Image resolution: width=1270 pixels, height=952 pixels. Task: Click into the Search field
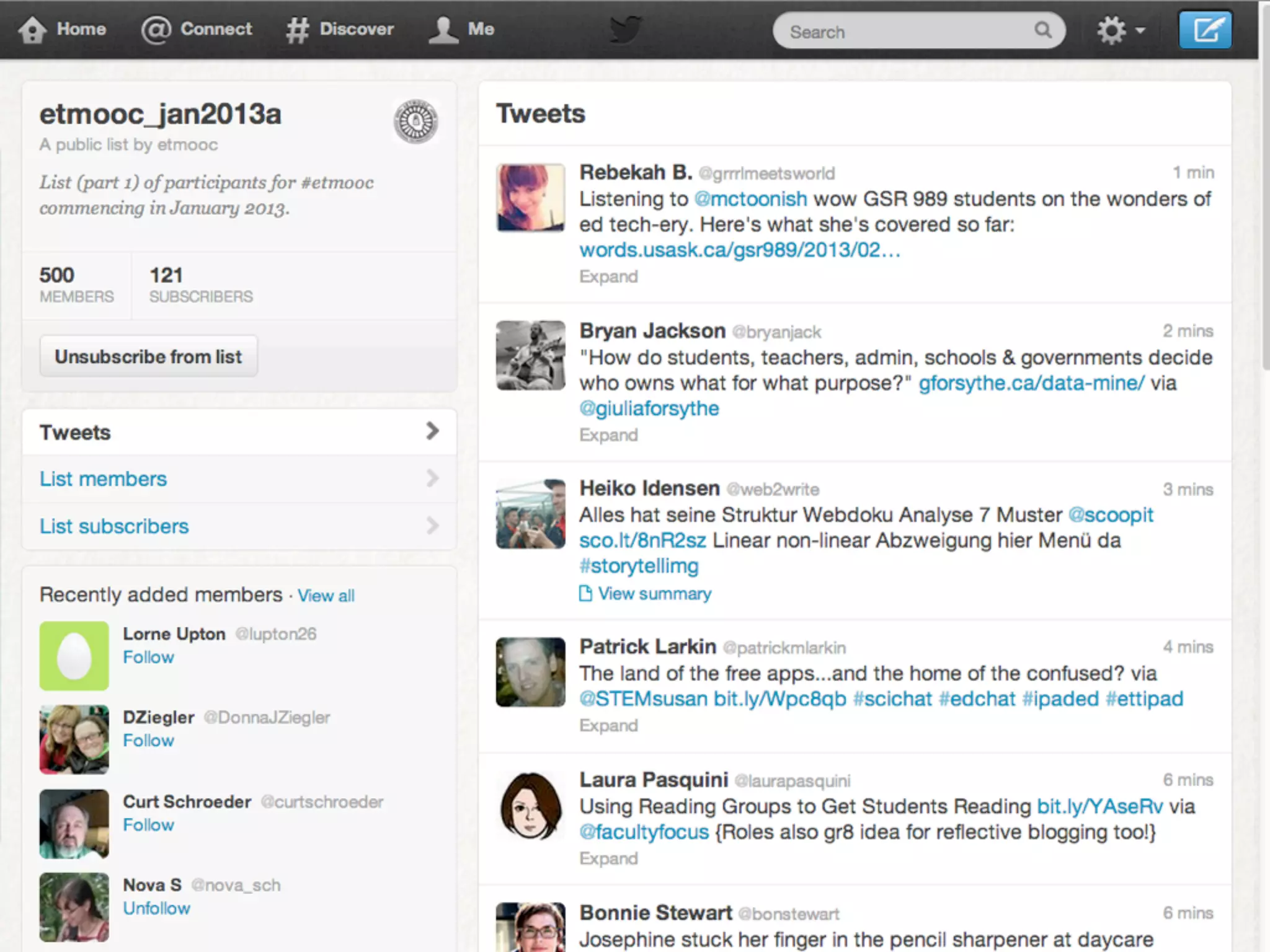905,32
